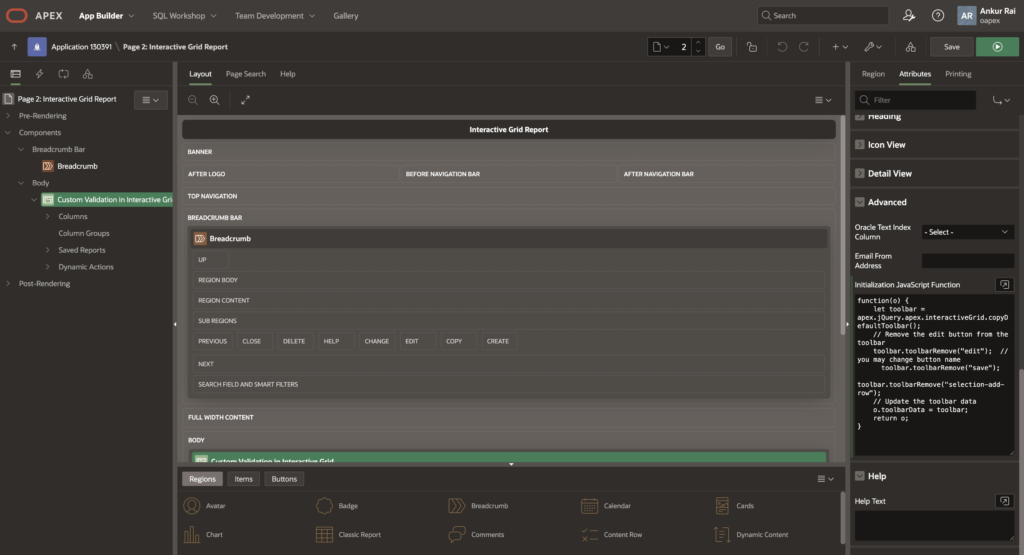
Task: Open the Page Shared Components tab icon
Action: (x=88, y=74)
